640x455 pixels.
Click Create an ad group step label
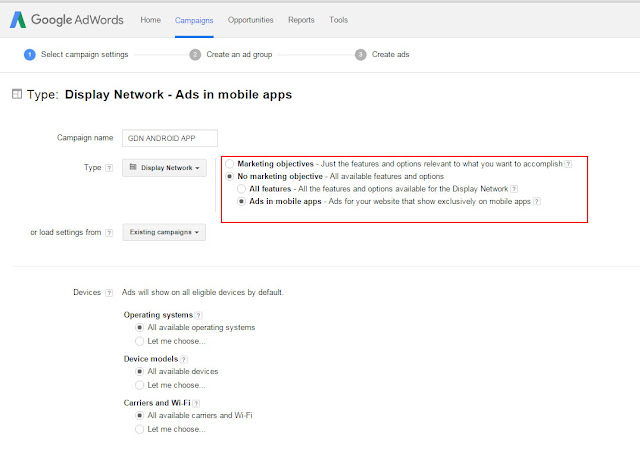[x=239, y=55]
